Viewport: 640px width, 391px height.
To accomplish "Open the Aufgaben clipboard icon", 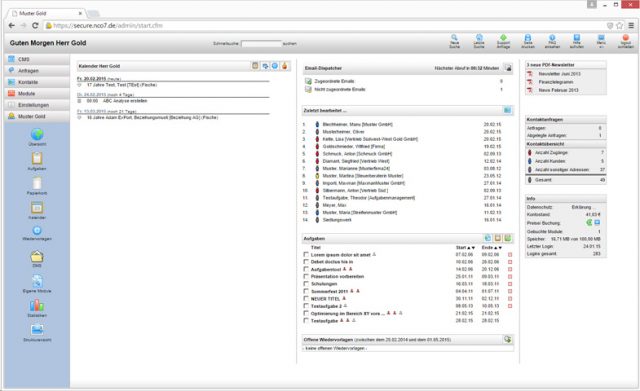I will (x=37, y=158).
